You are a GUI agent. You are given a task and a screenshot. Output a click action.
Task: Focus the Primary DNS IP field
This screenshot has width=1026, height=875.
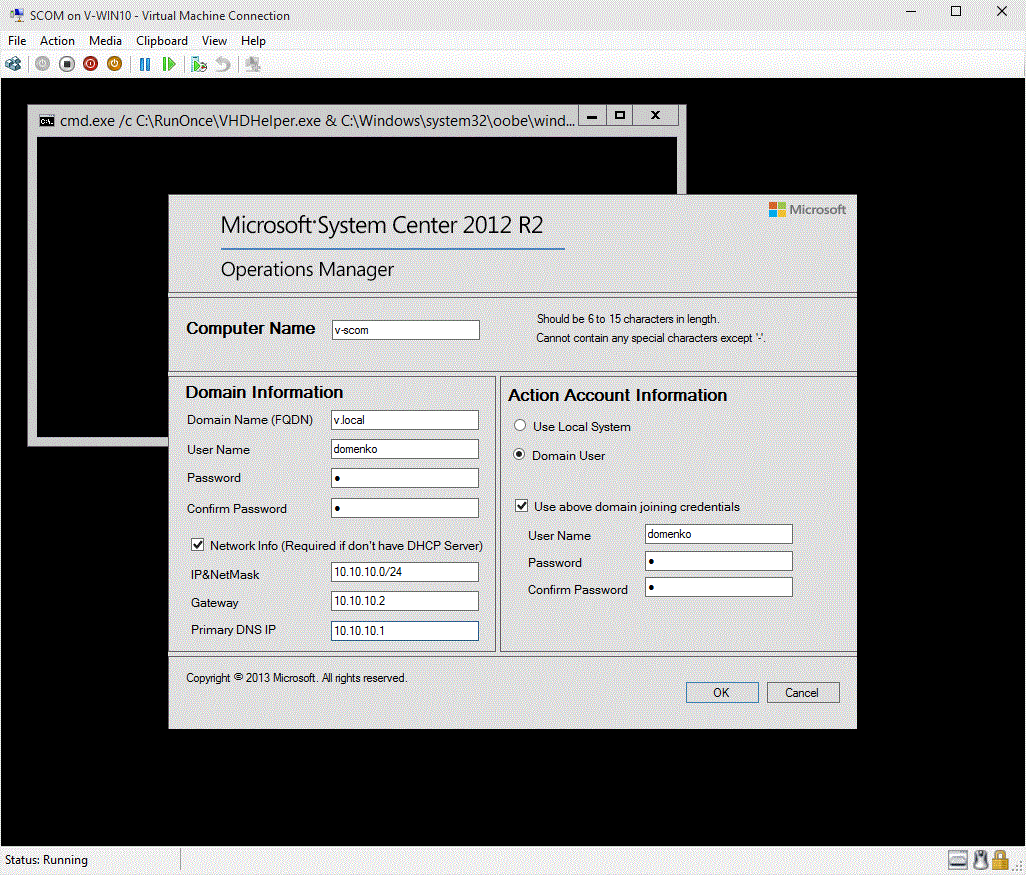405,631
